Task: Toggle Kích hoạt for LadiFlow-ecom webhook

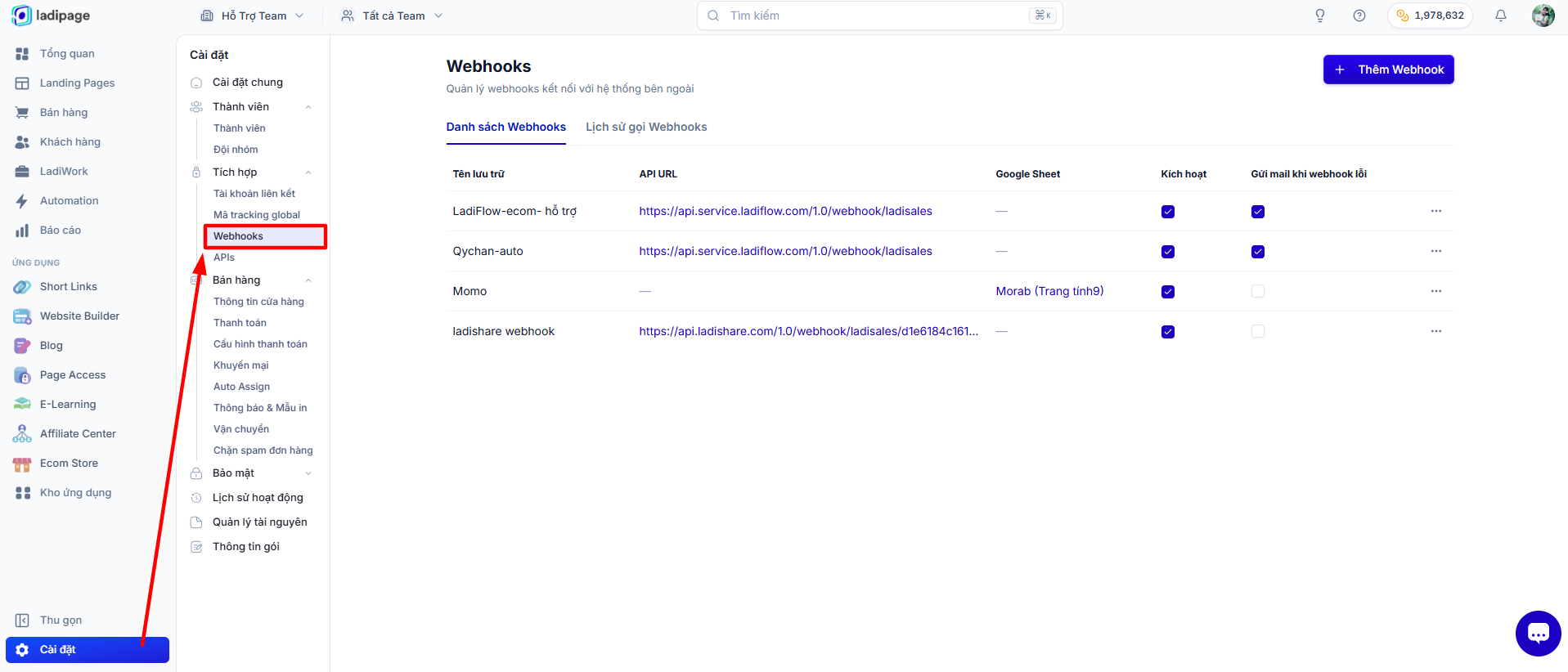Action: (1168, 212)
